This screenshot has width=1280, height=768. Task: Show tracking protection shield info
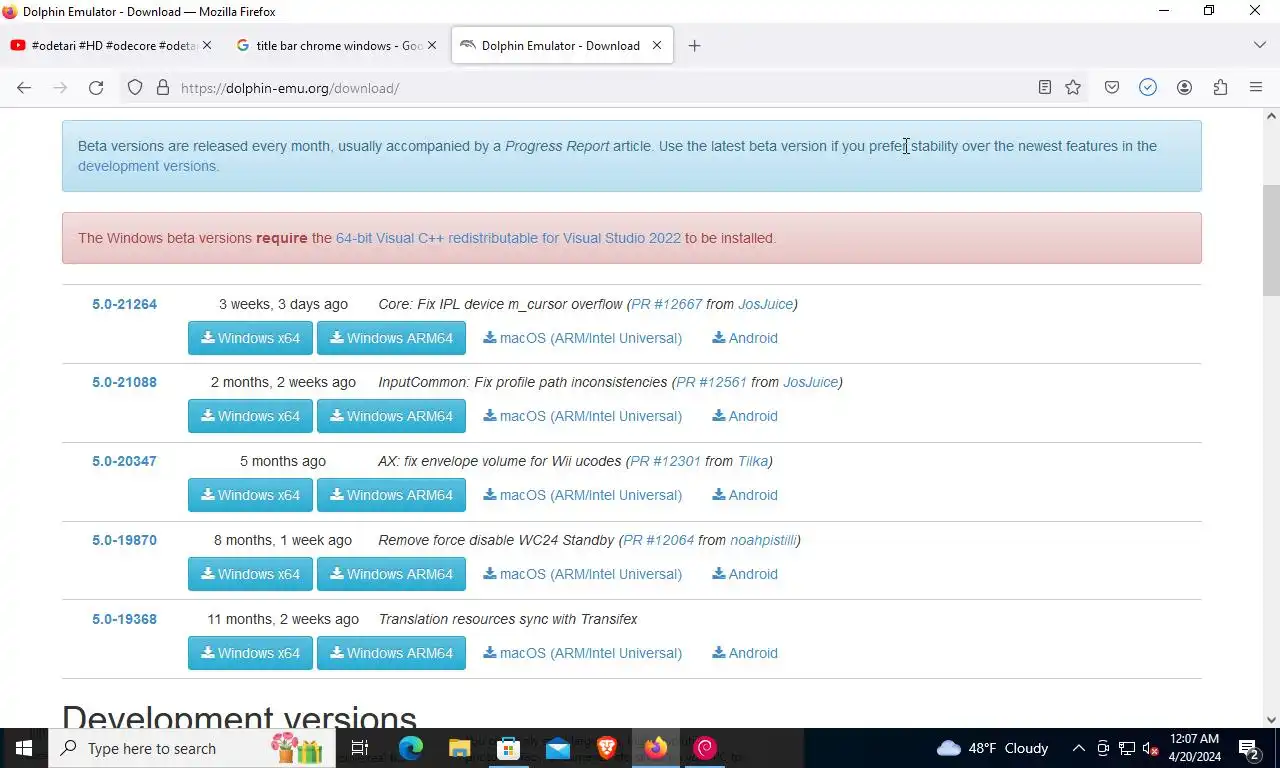tap(135, 88)
